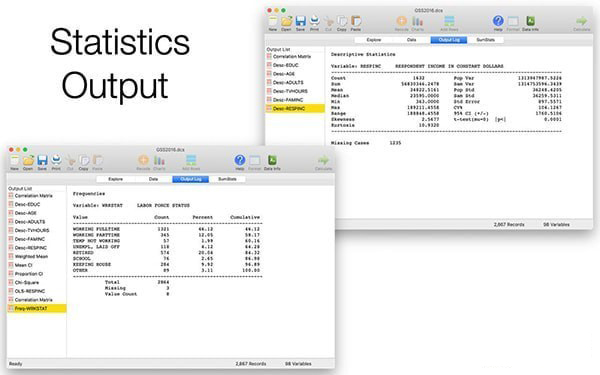The image size is (600, 375).
Task: Select Output Log tab in front Frequencies window
Action: [191, 179]
